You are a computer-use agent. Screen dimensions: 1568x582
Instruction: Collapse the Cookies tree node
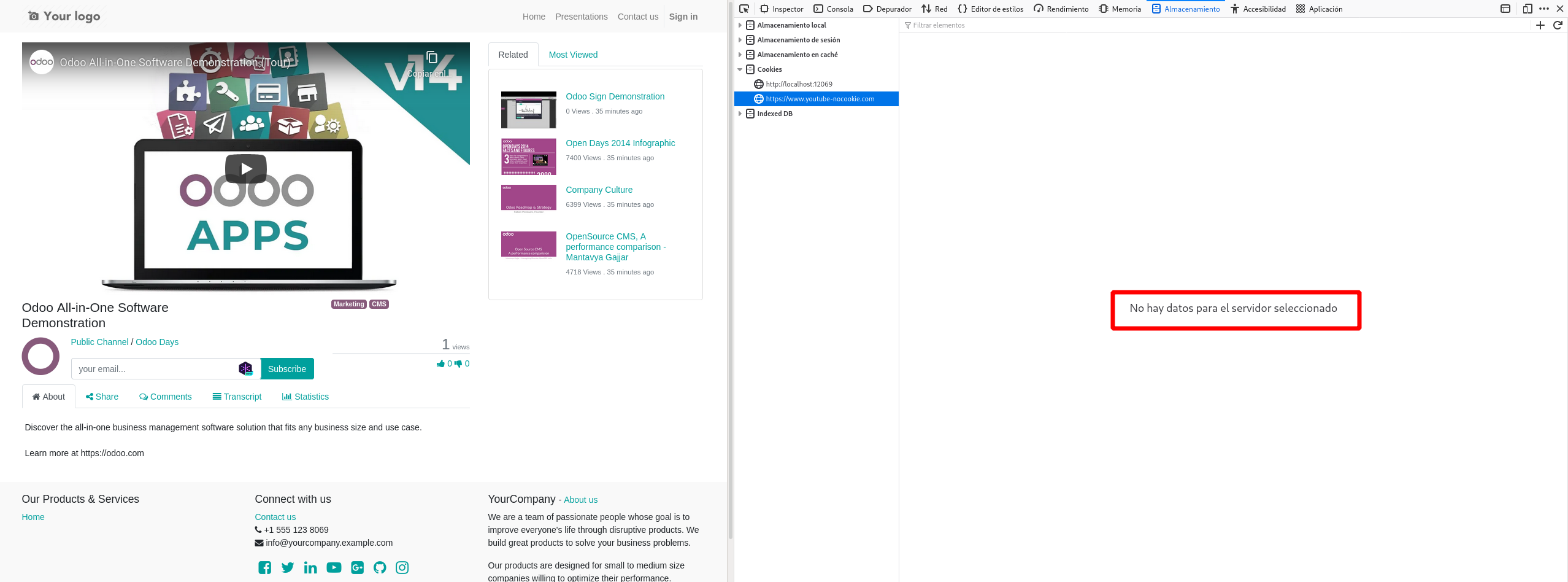(x=740, y=69)
